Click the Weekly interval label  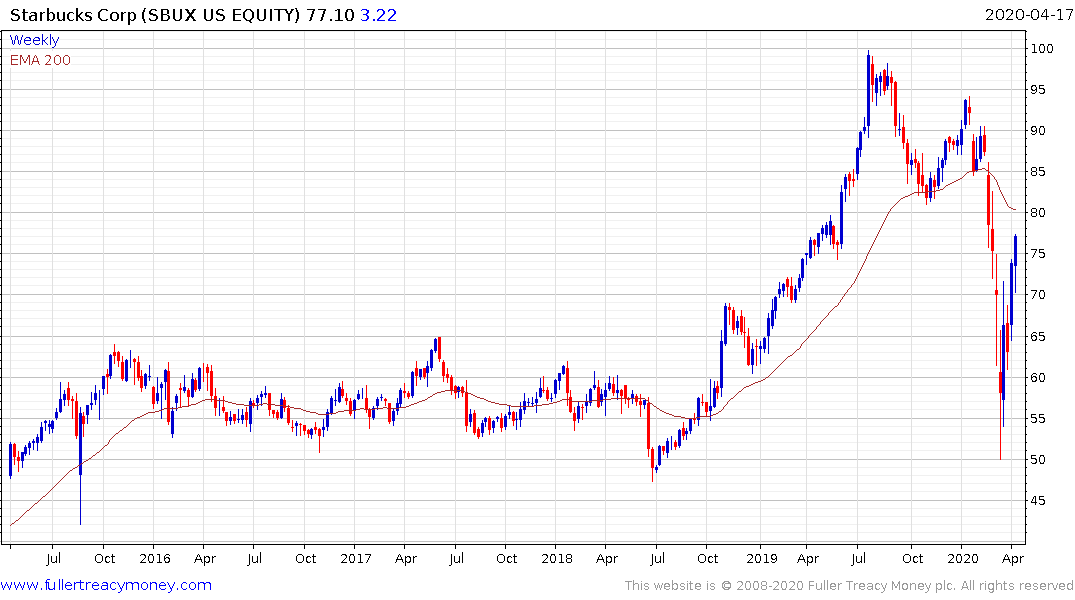click(34, 40)
